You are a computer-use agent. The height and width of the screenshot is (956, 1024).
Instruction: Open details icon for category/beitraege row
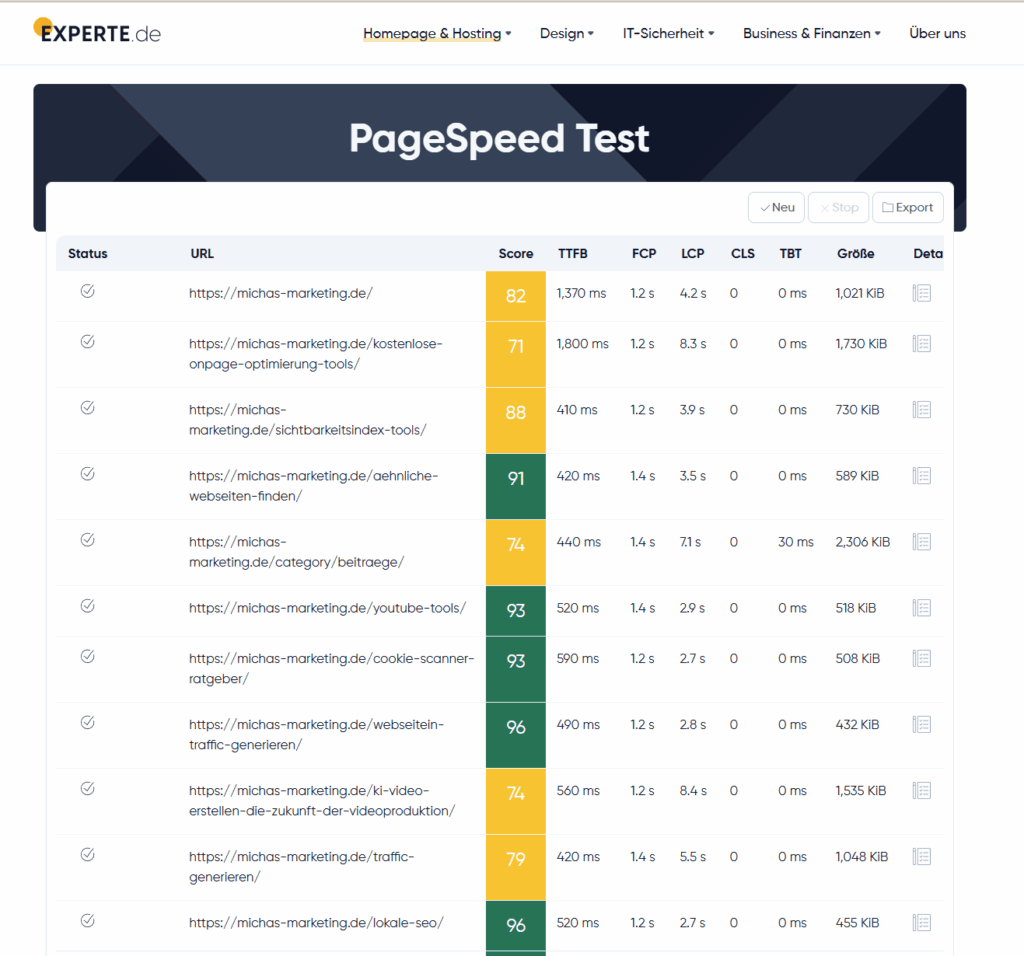click(921, 541)
